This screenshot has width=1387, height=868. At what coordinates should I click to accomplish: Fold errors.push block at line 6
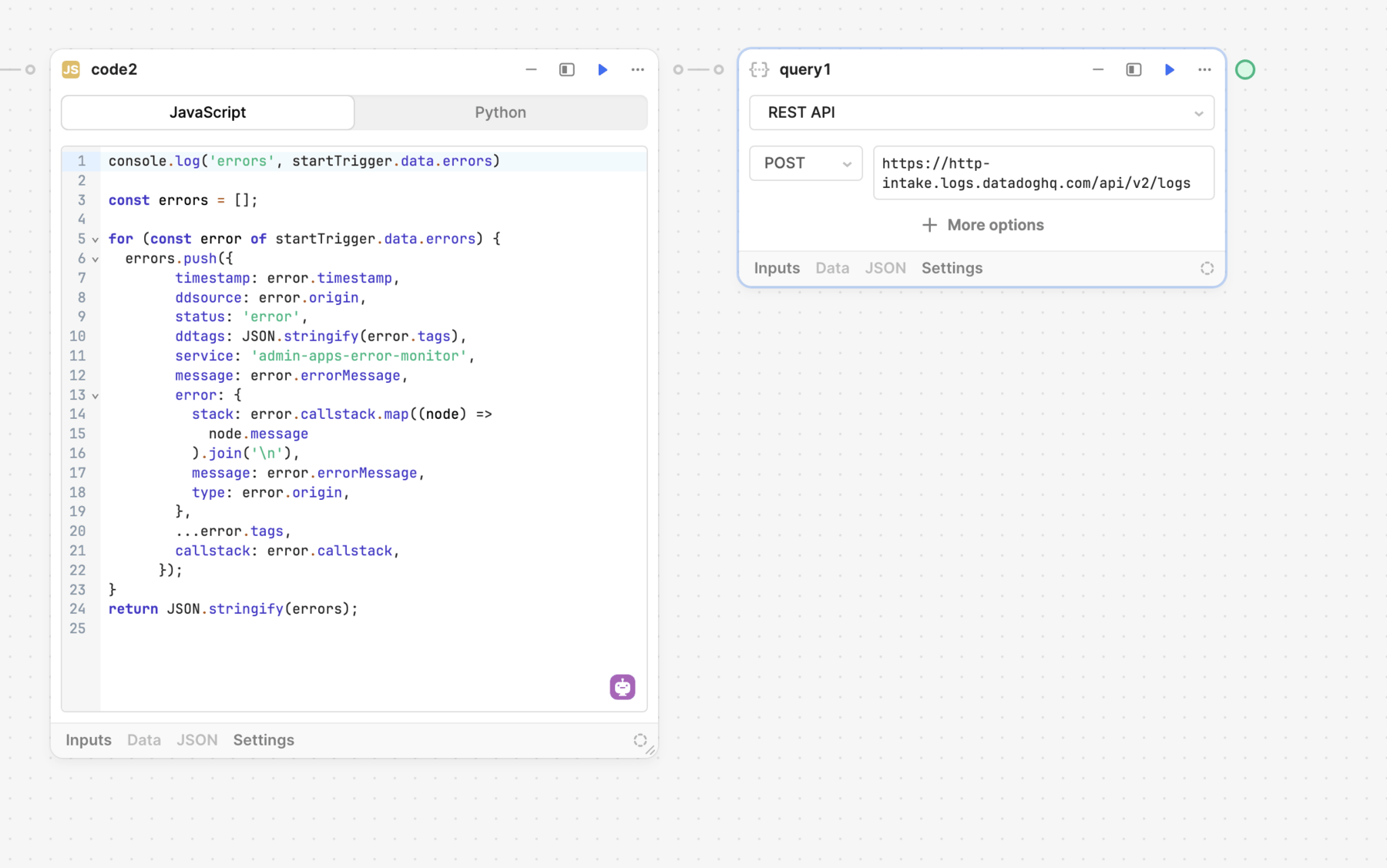(x=96, y=260)
